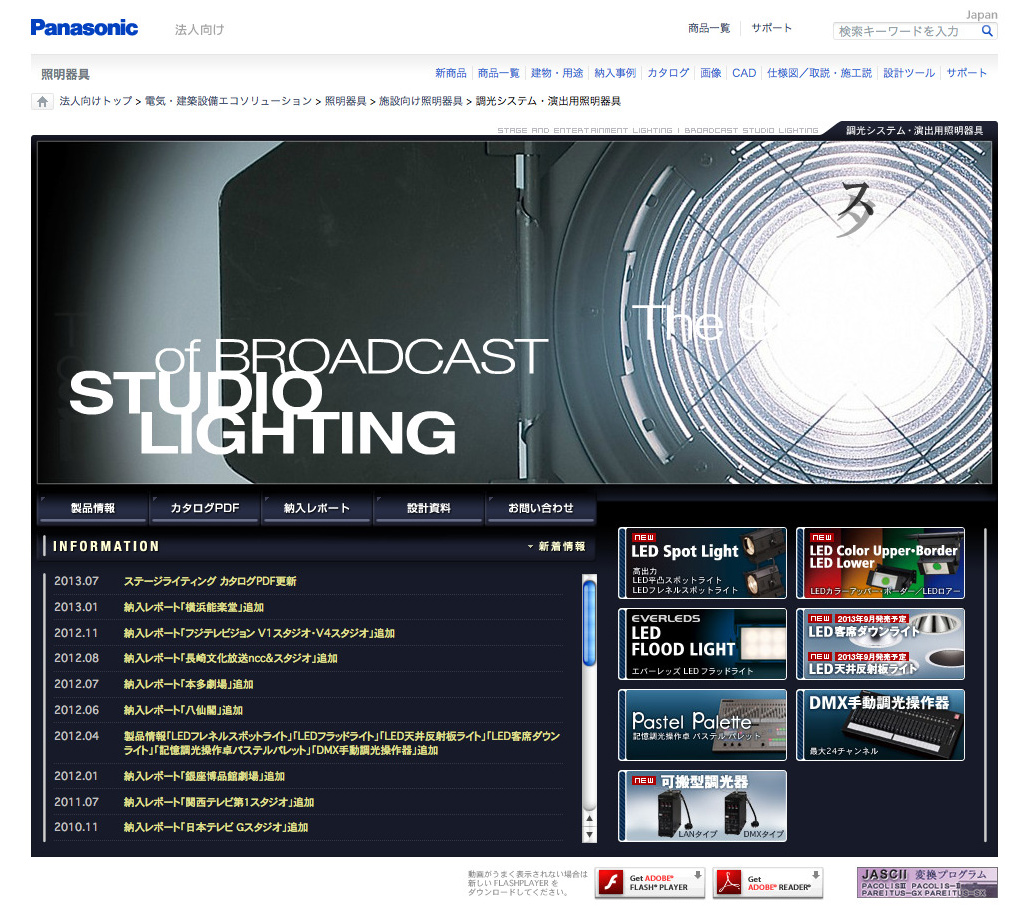Open the Pastel Palette product banner
1029x924 pixels.
702,725
